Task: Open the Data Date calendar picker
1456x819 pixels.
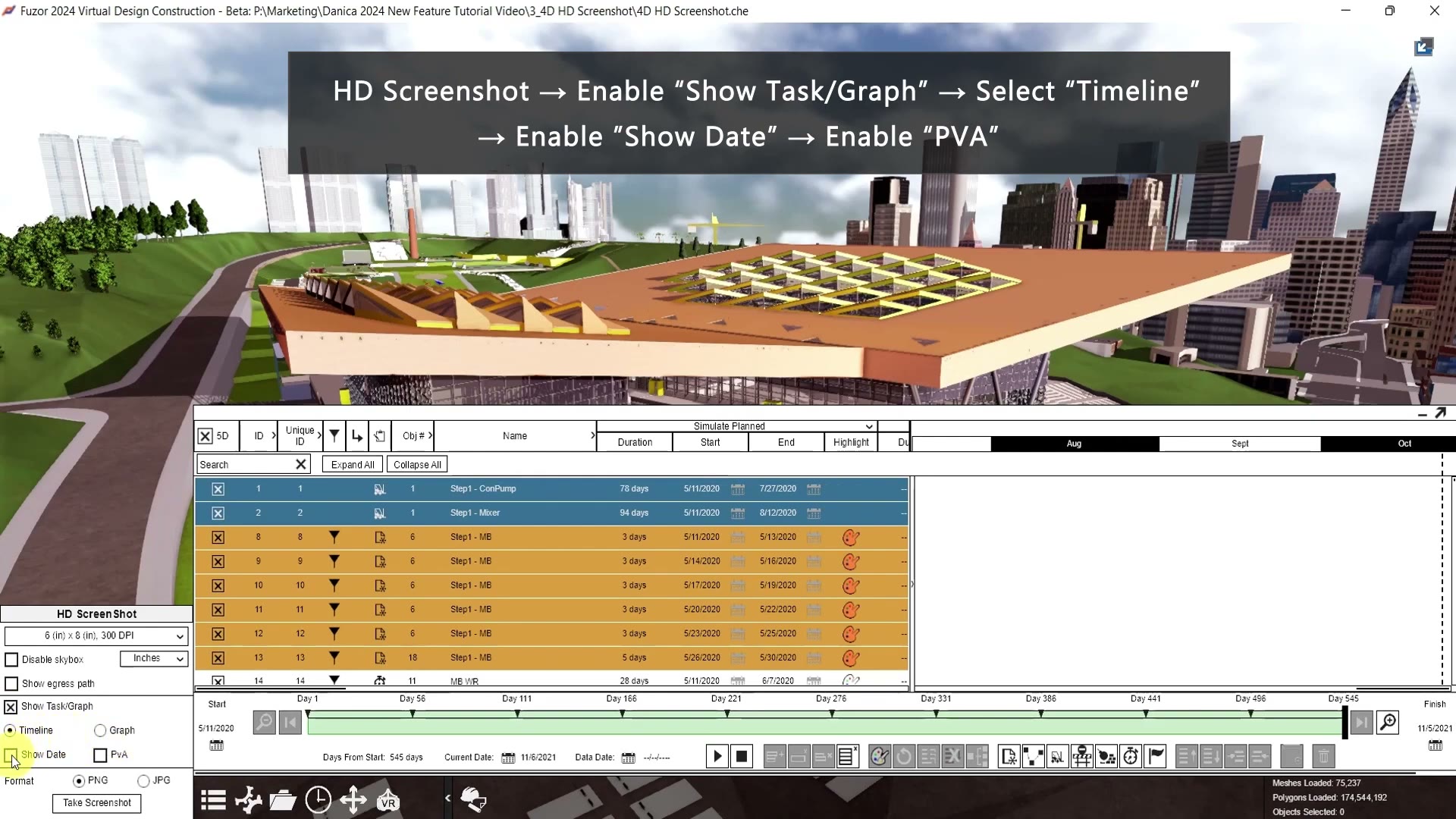Action: pyautogui.click(x=628, y=758)
